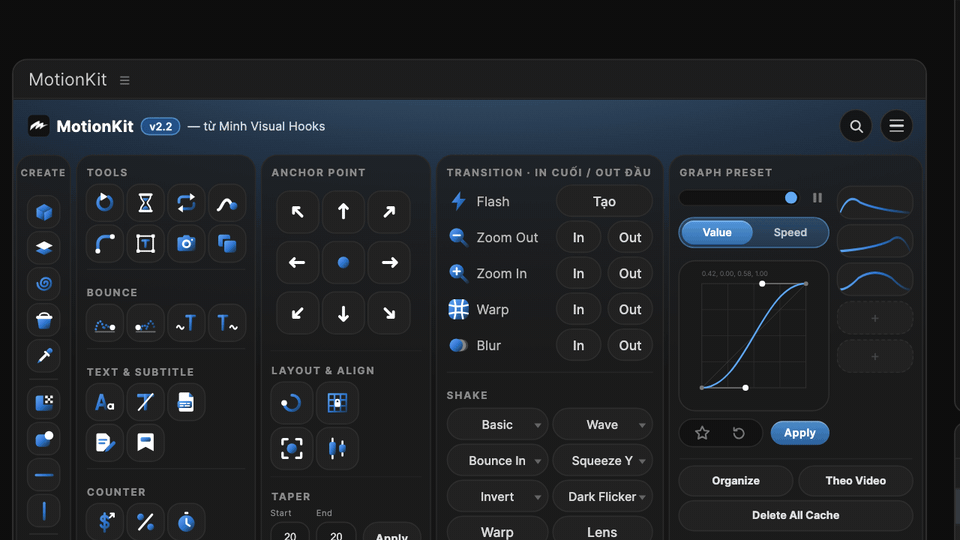
Task: Click Tạo button for Flash transition
Action: click(604, 201)
